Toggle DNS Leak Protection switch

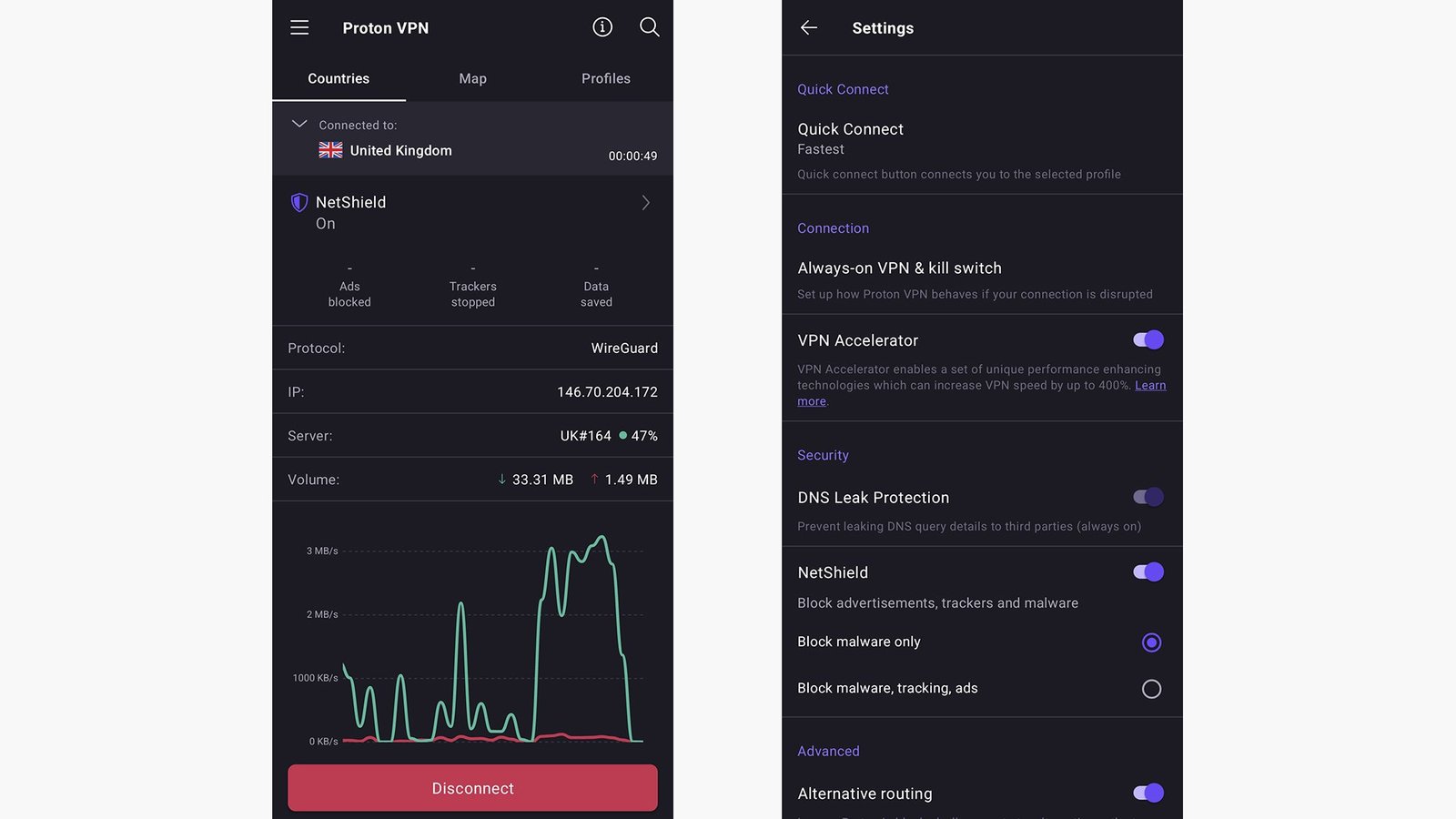[1148, 497]
